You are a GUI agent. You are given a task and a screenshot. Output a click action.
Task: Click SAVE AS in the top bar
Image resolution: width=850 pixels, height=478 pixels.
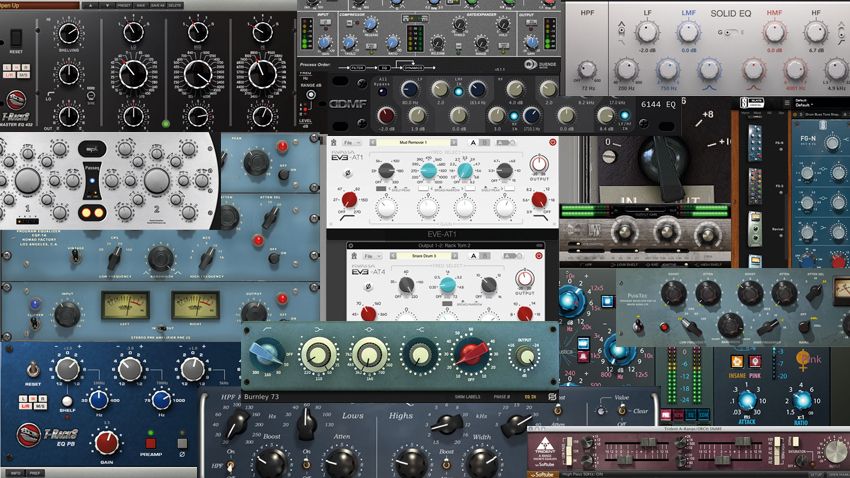point(158,5)
